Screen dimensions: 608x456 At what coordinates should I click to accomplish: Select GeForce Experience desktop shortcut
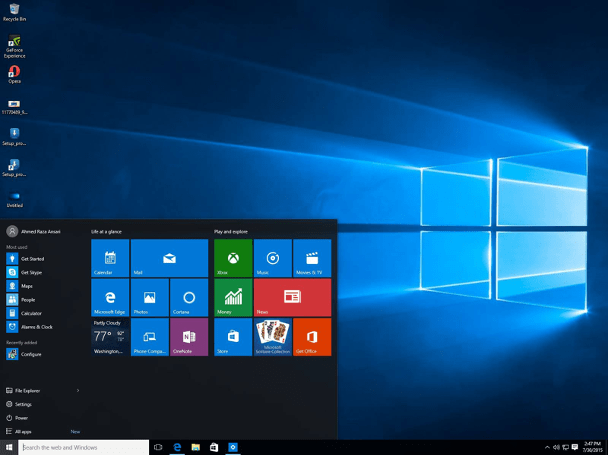coord(14,47)
